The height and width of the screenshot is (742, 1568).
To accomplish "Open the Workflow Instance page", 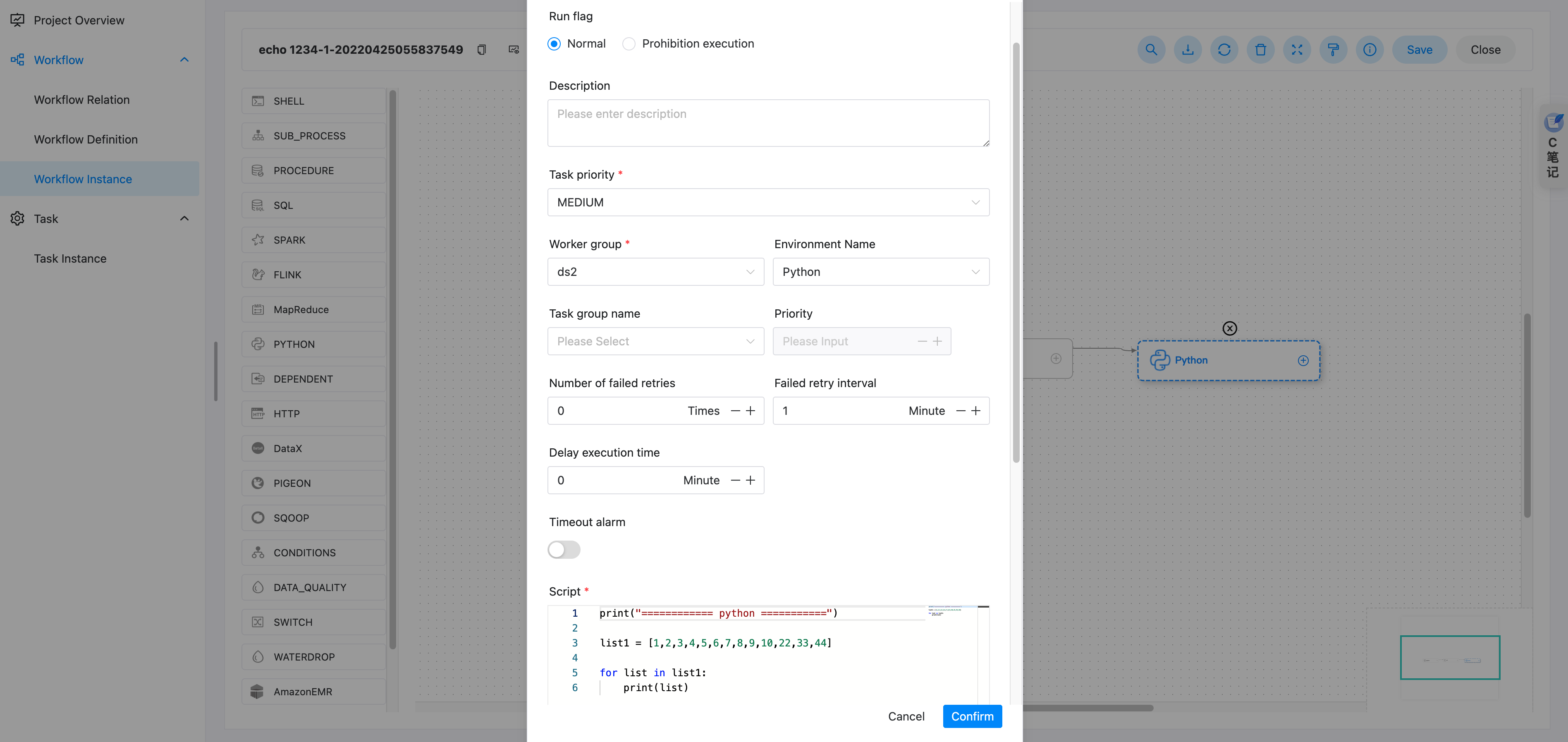I will 83,178.
